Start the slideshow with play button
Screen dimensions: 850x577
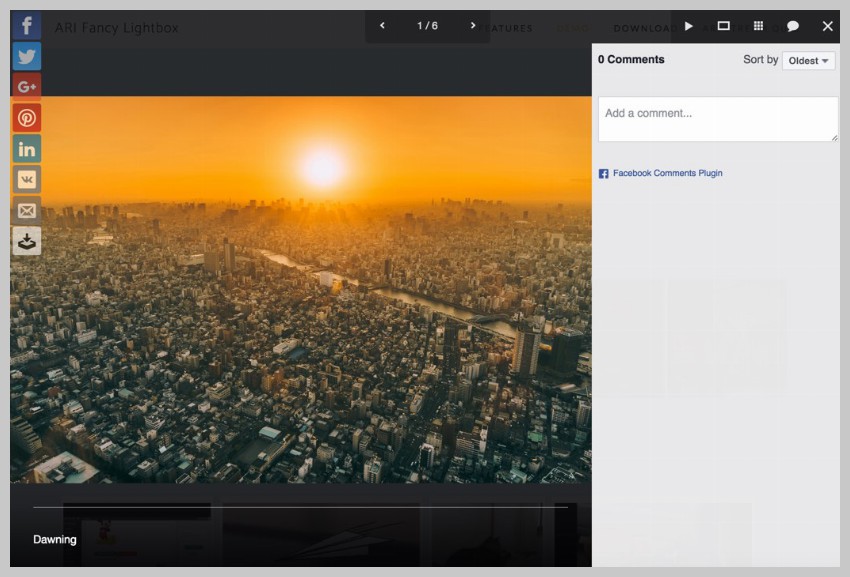tap(688, 26)
